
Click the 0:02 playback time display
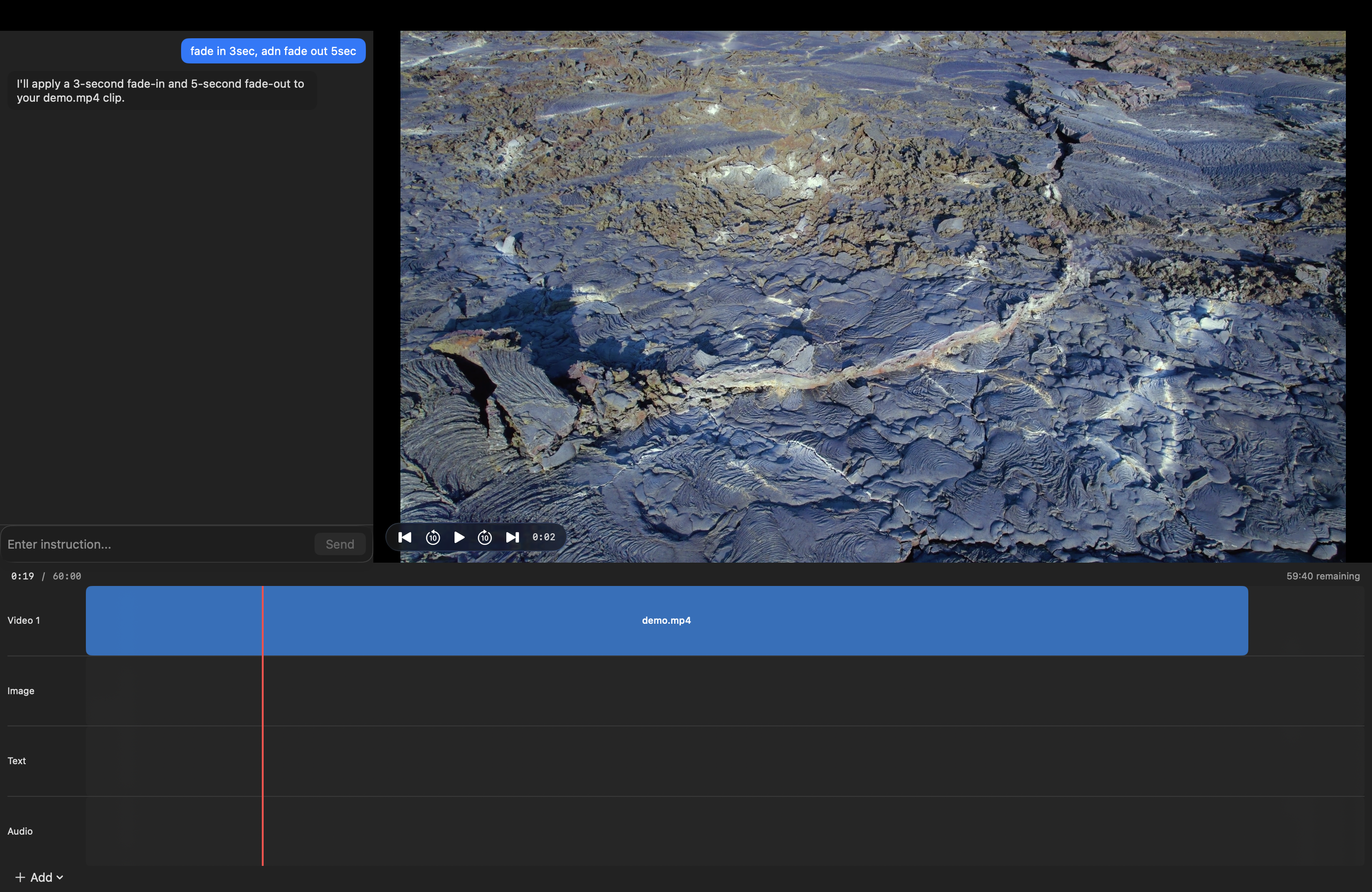(x=544, y=537)
